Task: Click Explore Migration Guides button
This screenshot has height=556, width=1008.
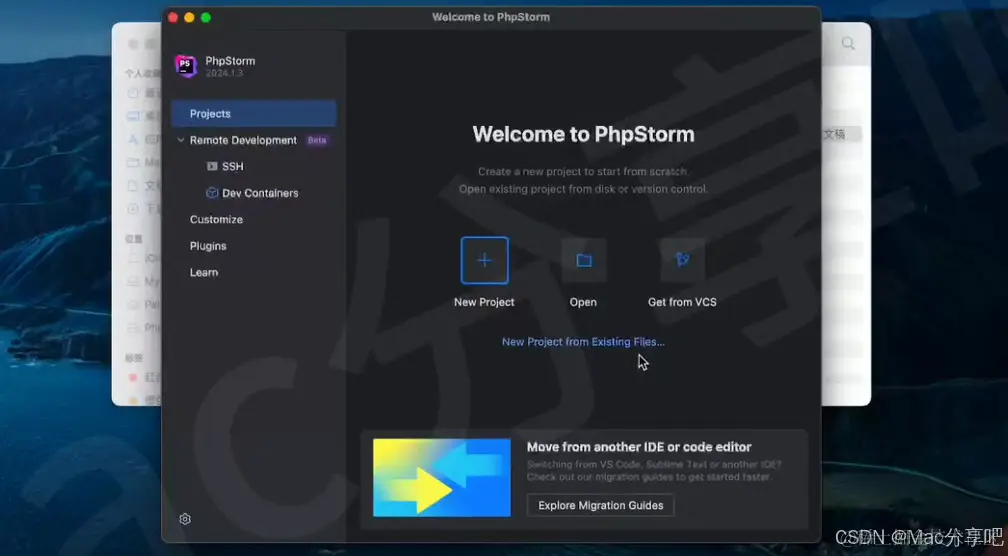Action: click(600, 505)
